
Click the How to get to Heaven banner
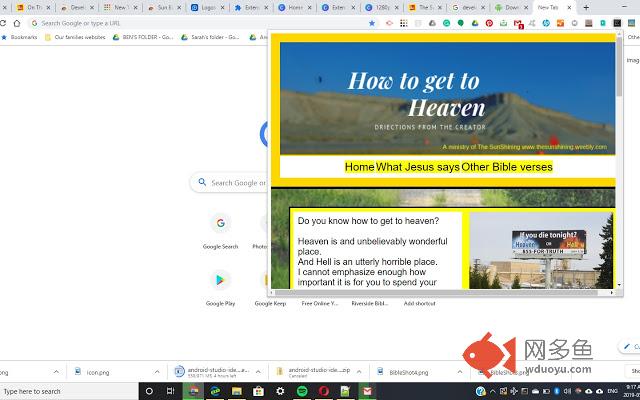click(x=447, y=98)
